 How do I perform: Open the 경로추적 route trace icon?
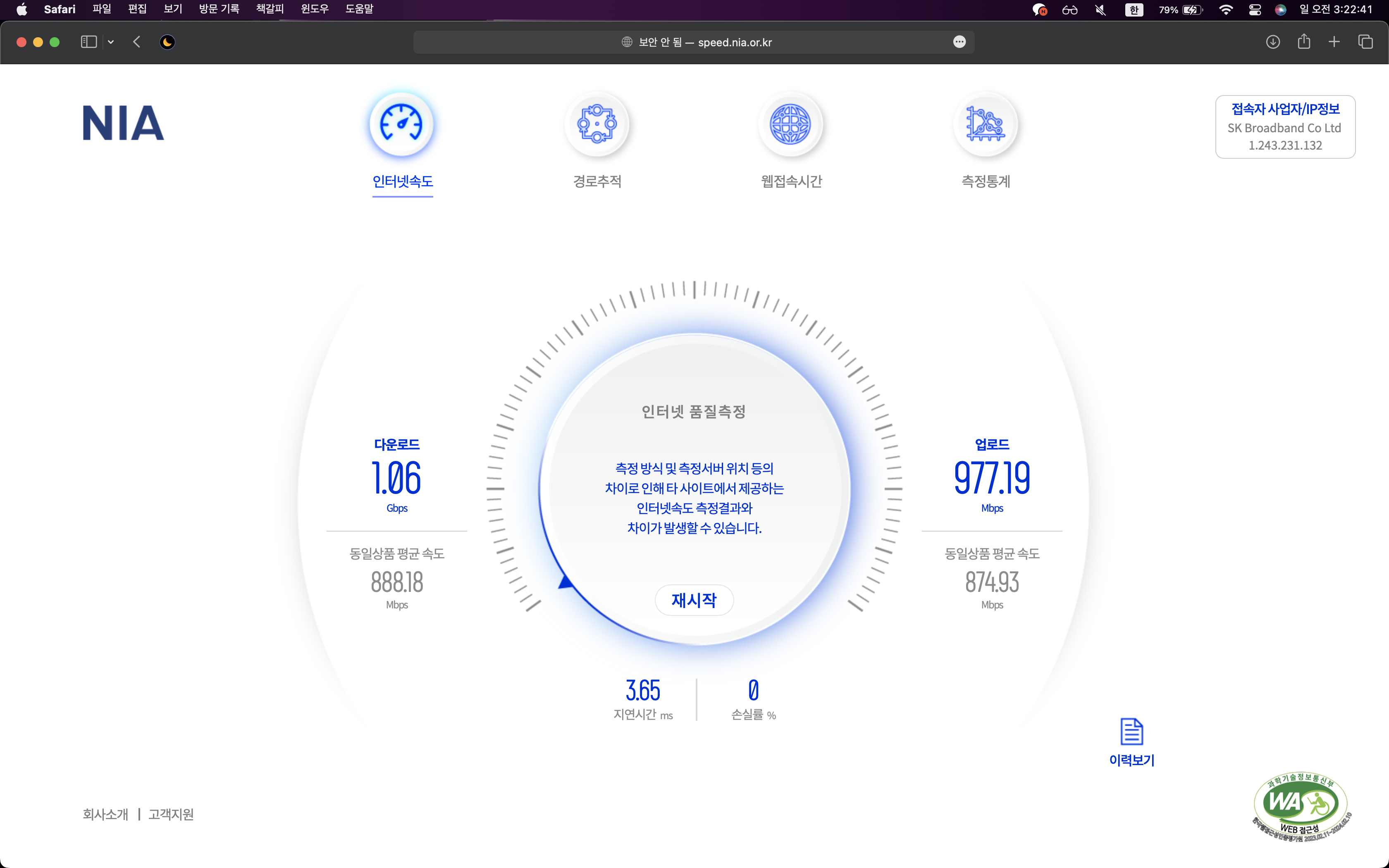pos(597,124)
